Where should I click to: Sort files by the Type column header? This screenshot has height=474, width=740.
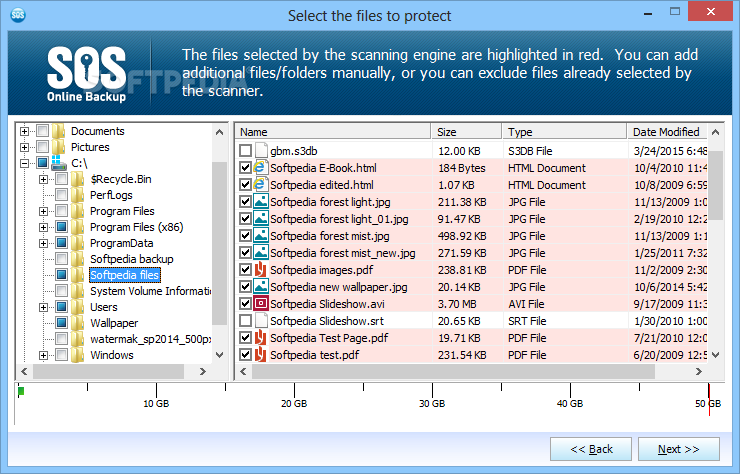pyautogui.click(x=564, y=132)
